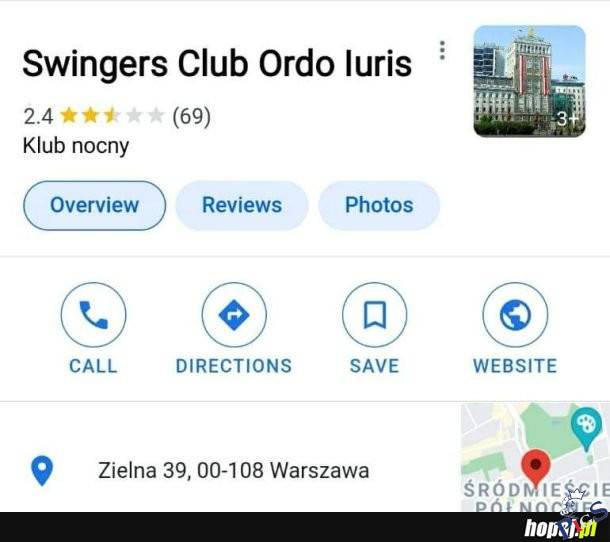Tap the phone Call icon
The image size is (610, 542).
[x=93, y=314]
